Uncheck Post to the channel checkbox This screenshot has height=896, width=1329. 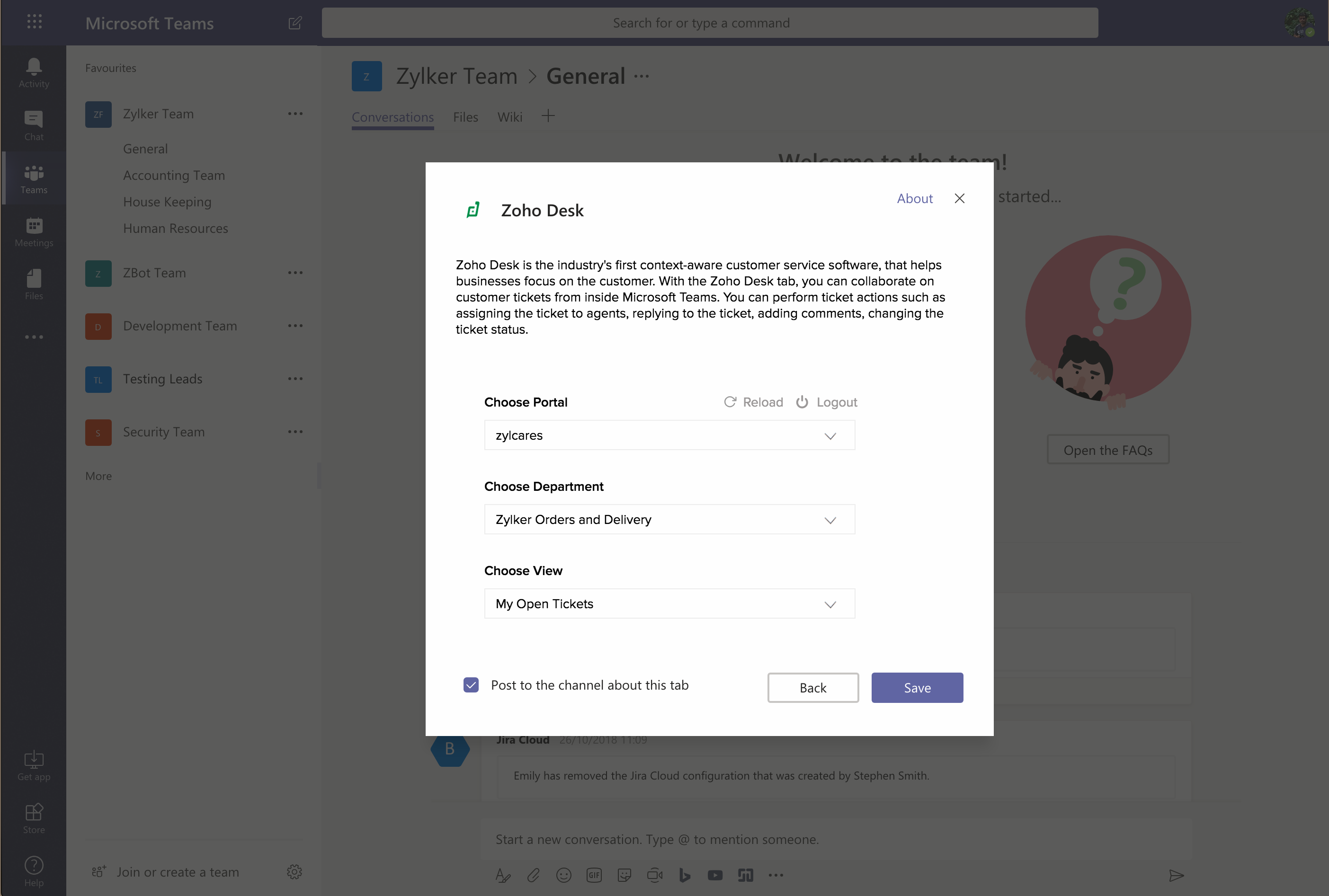471,685
